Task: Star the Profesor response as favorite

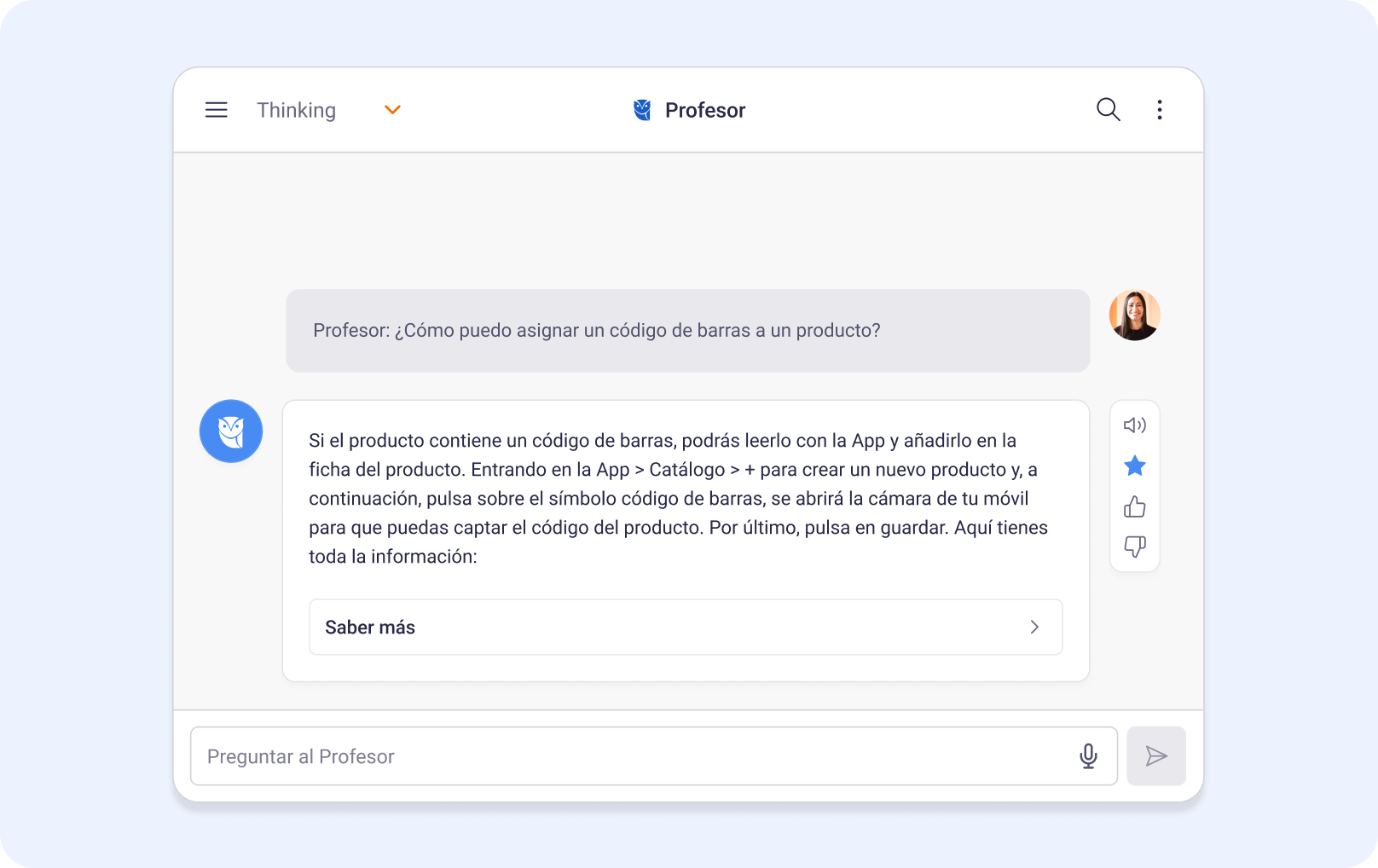Action: click(x=1134, y=466)
